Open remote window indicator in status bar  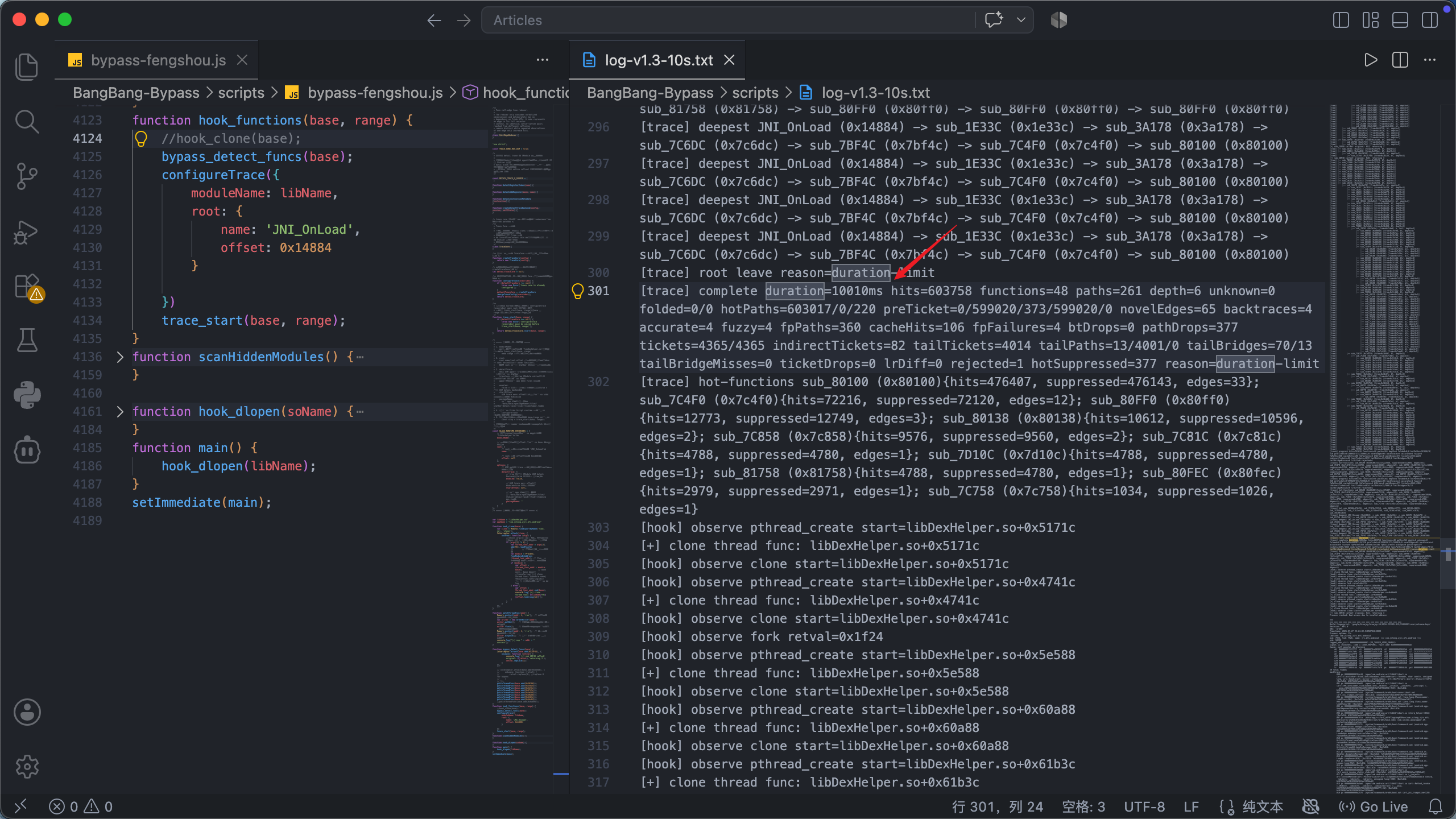tap(20, 806)
